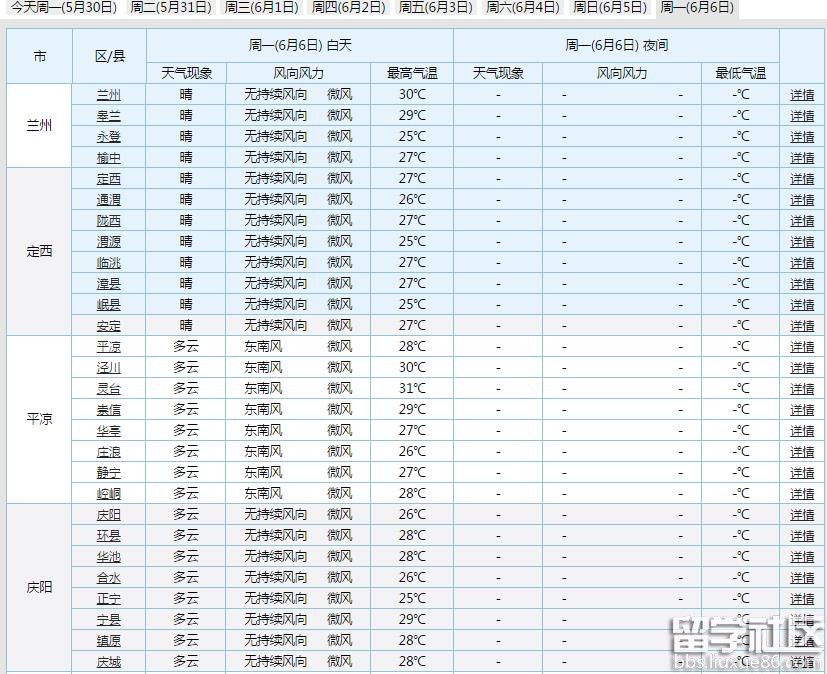
Task: Click 详情 in the 岷县 row
Action: 802,305
